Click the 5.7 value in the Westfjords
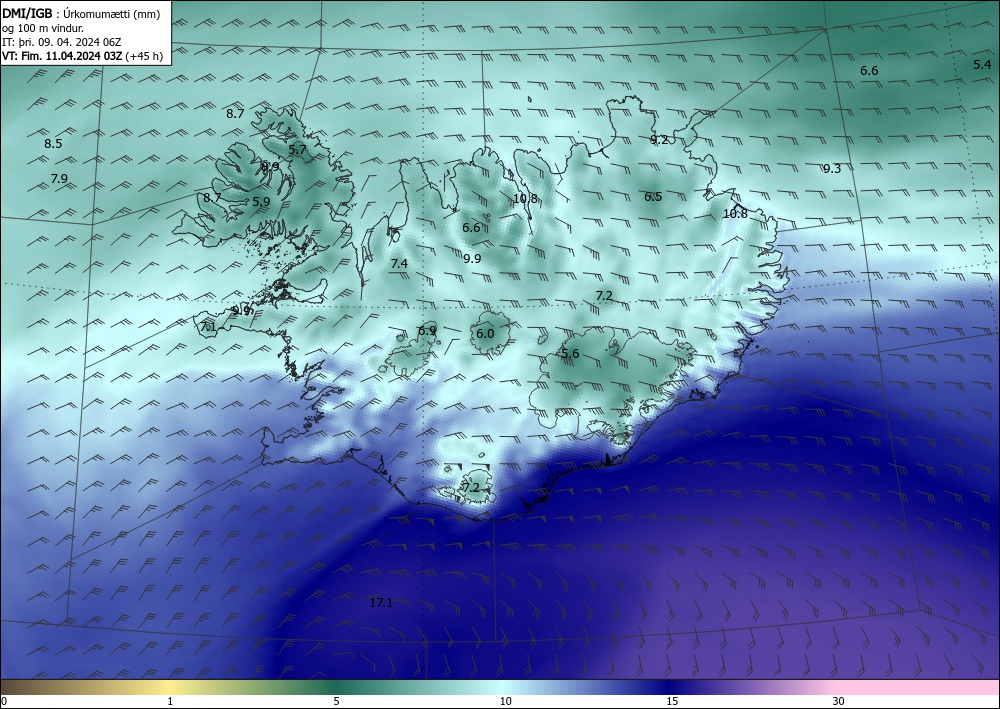Image resolution: width=1000 pixels, height=709 pixels. pyautogui.click(x=298, y=150)
